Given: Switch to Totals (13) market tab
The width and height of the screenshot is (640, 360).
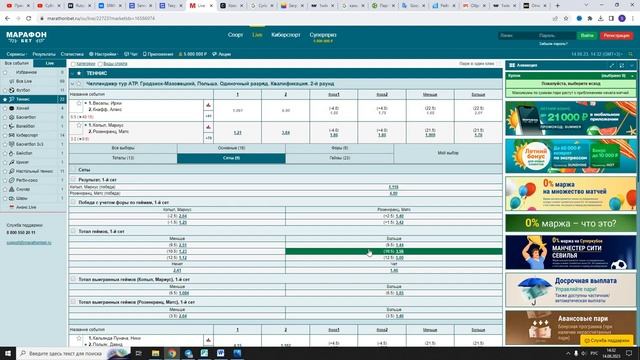Looking at the screenshot, I should point(123,158).
